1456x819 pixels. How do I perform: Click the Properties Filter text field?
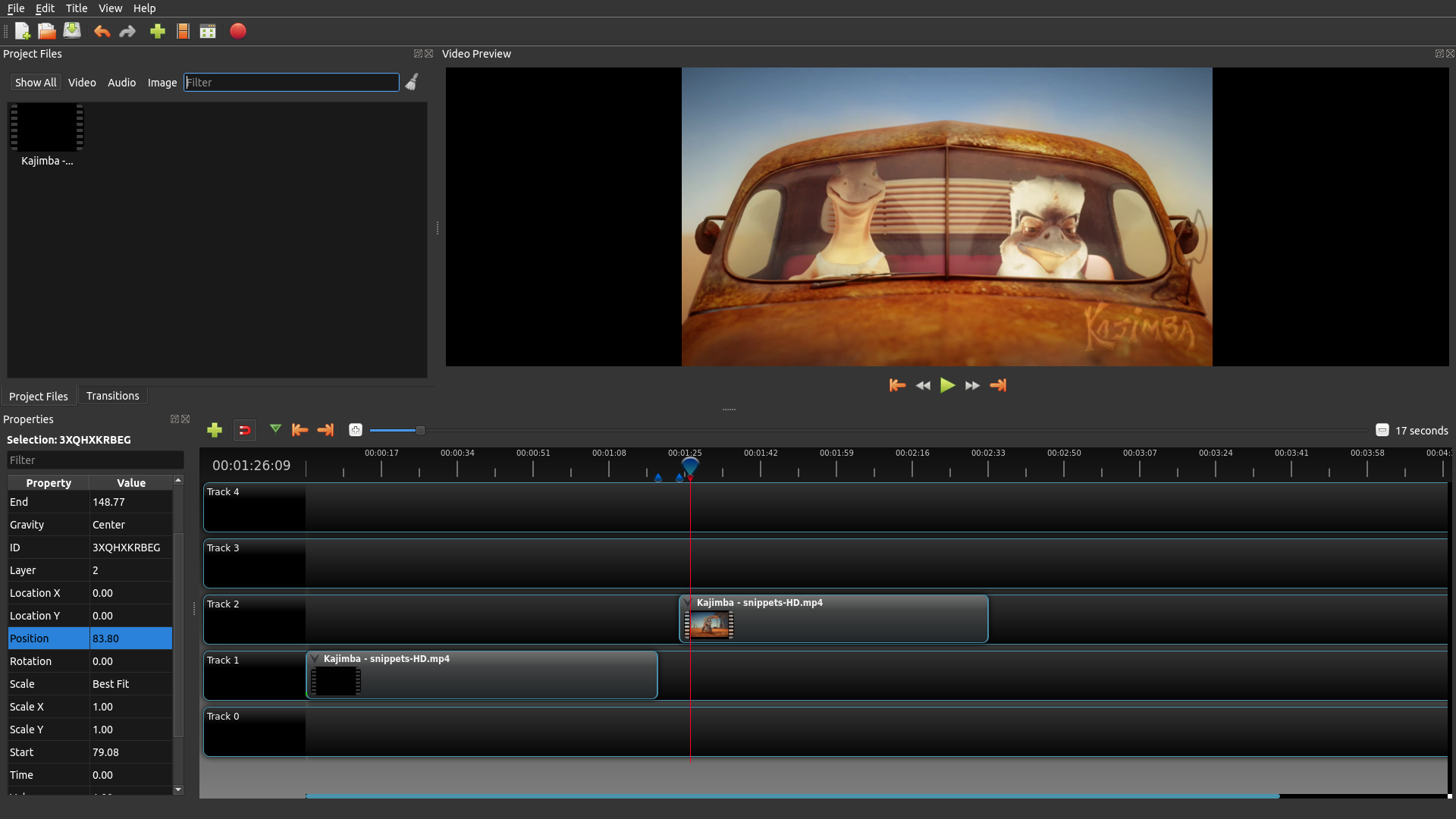95,460
